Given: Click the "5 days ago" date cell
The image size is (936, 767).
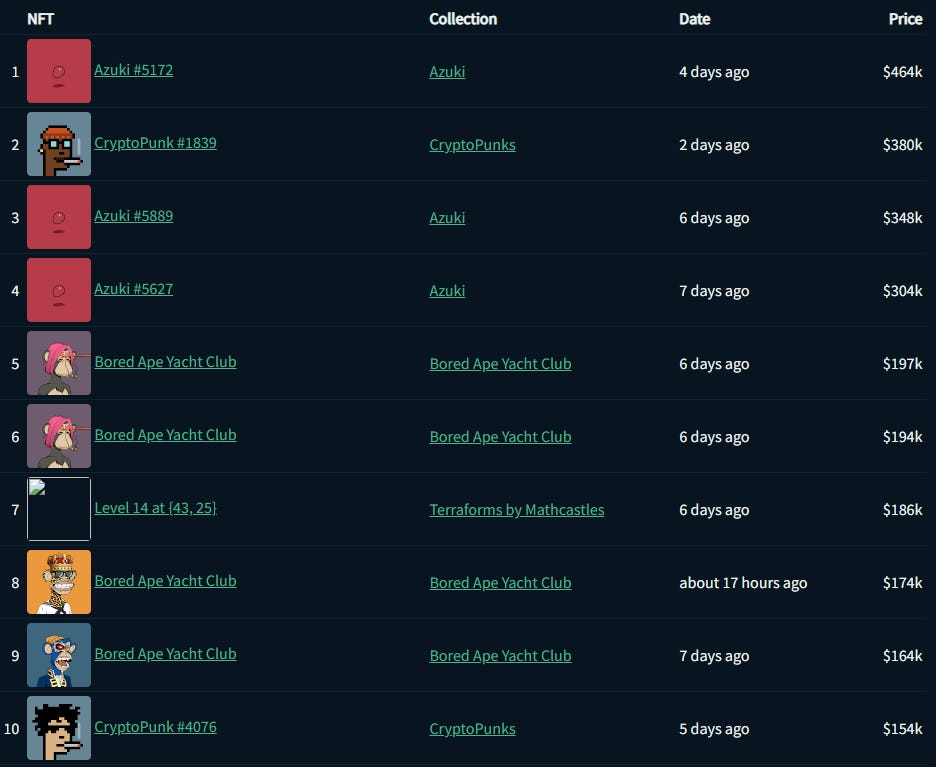Looking at the screenshot, I should point(714,729).
